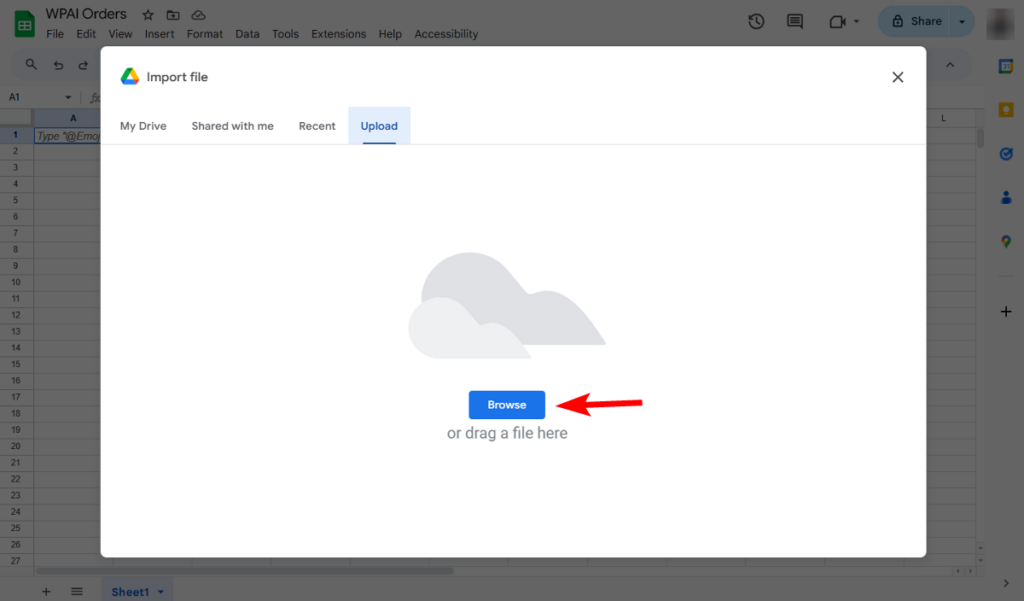This screenshot has height=601, width=1024.
Task: Open Google Tasks side panel
Action: [x=1005, y=153]
